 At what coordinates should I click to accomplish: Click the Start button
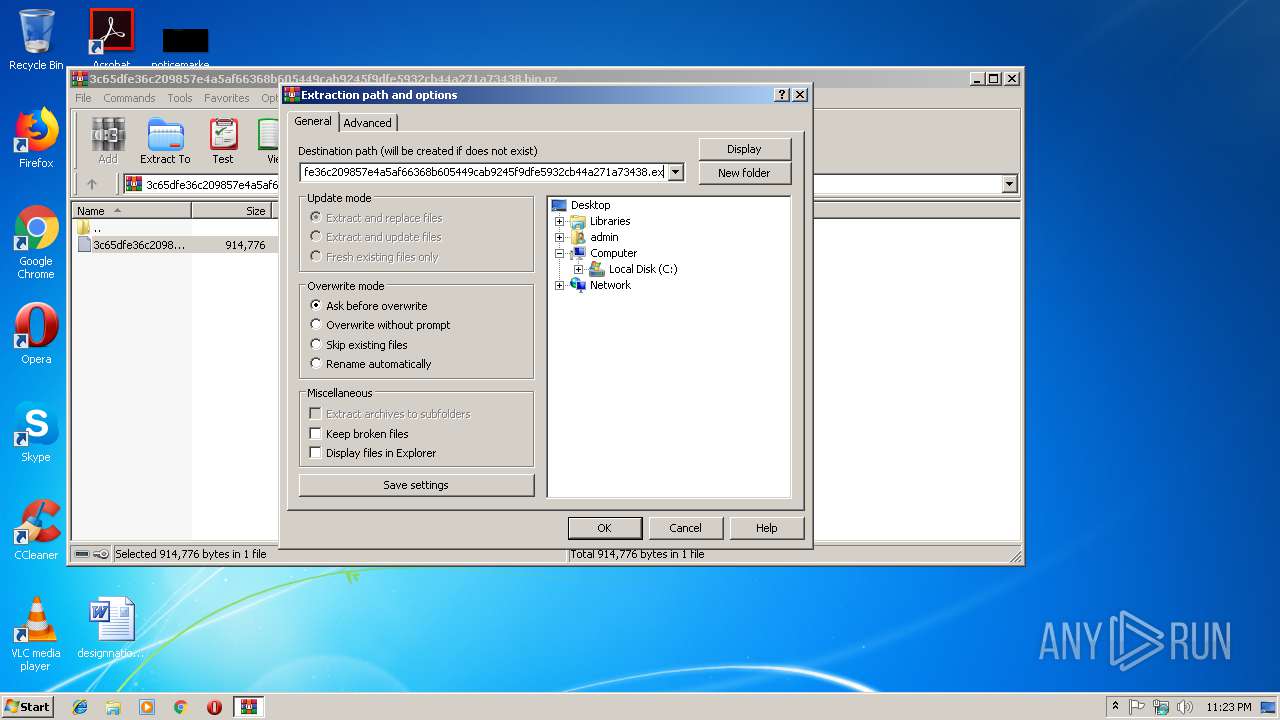[28, 707]
